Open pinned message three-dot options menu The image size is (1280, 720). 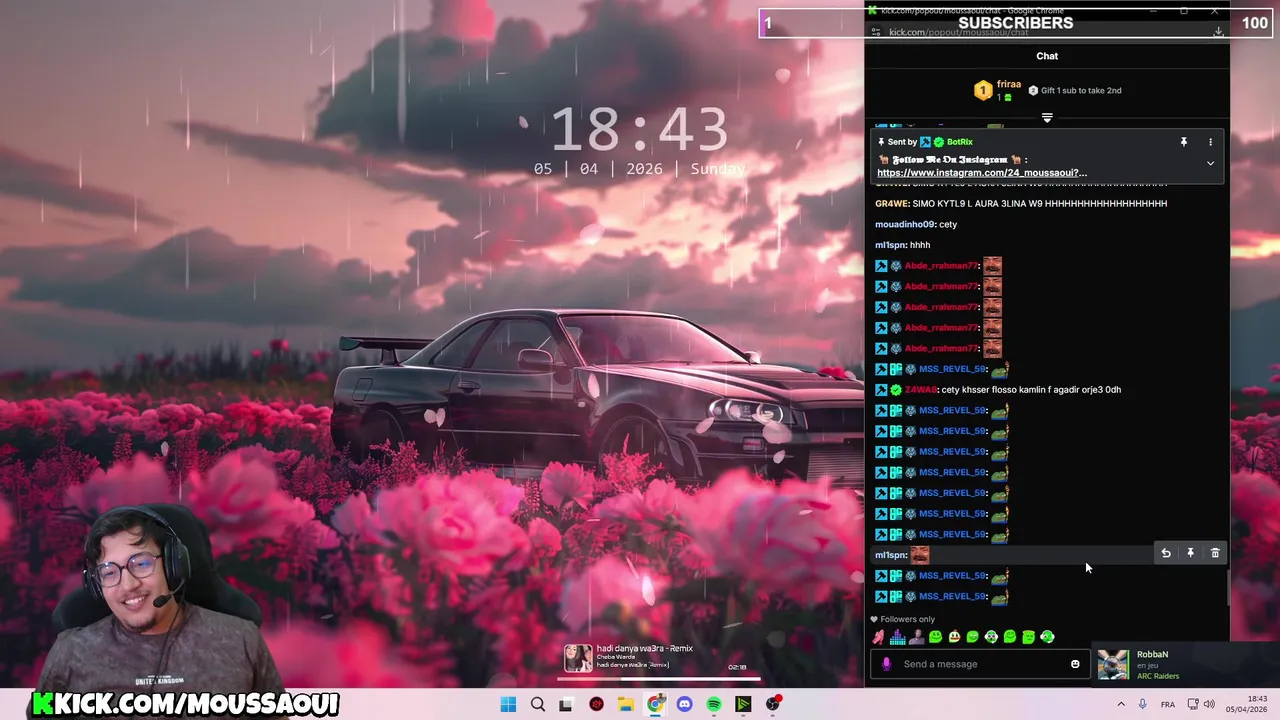click(x=1210, y=142)
